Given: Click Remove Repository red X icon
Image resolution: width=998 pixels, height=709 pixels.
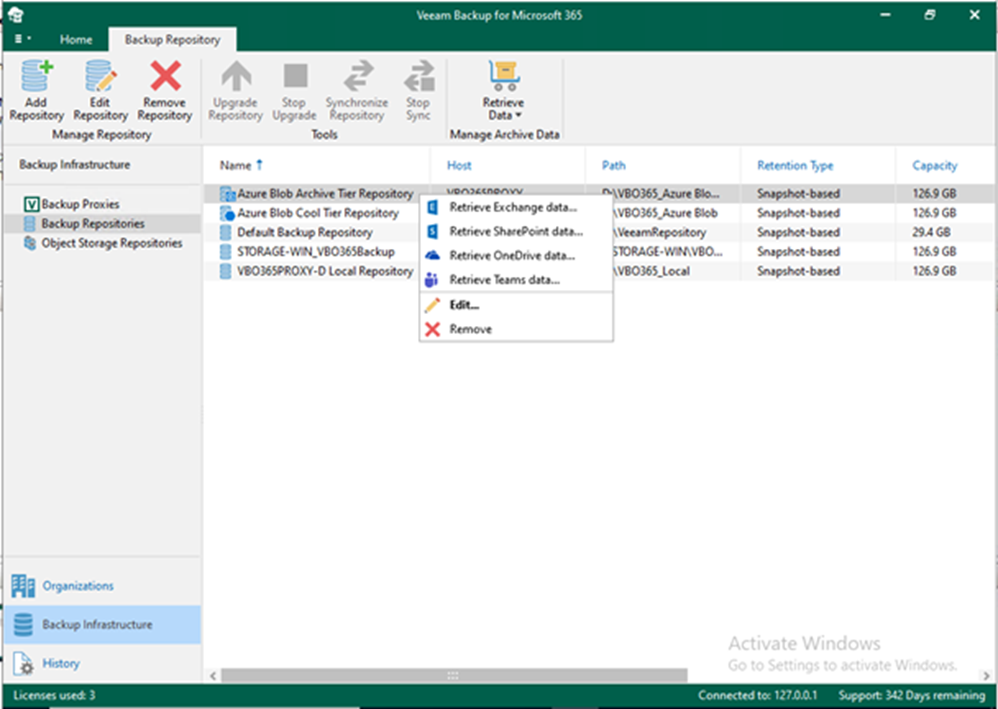Looking at the screenshot, I should (165, 76).
